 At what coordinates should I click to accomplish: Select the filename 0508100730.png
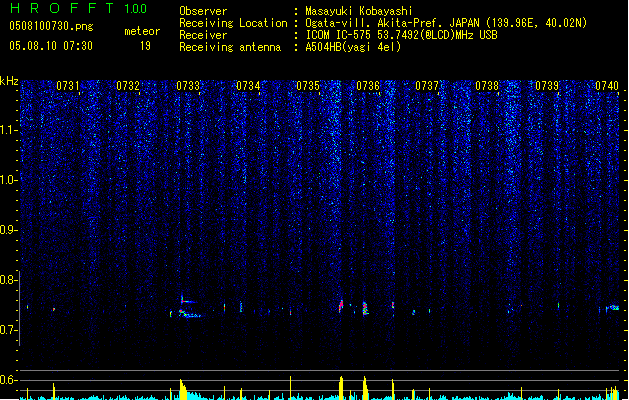click(x=51, y=27)
